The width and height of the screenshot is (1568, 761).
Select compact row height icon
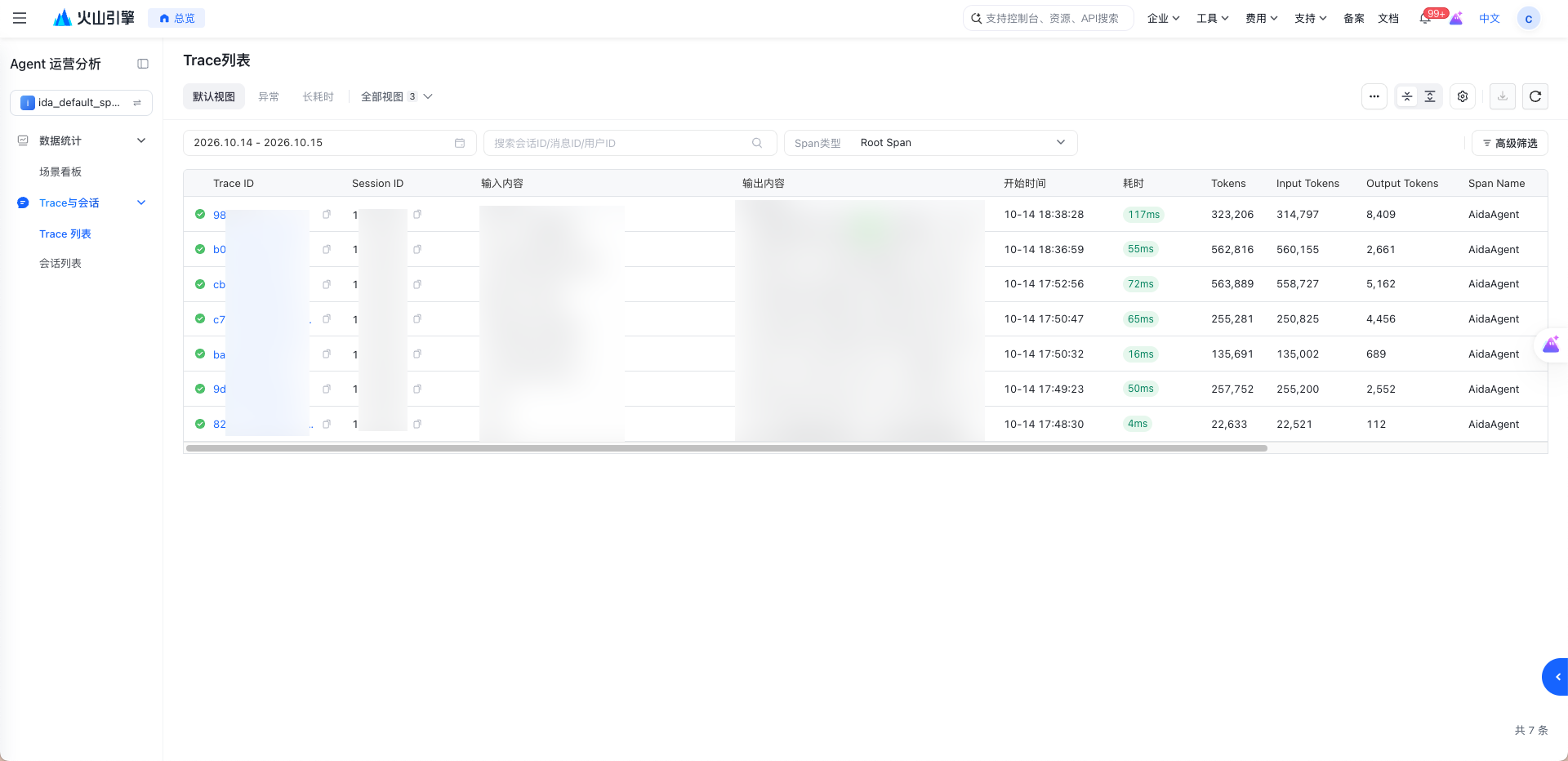(x=1407, y=96)
